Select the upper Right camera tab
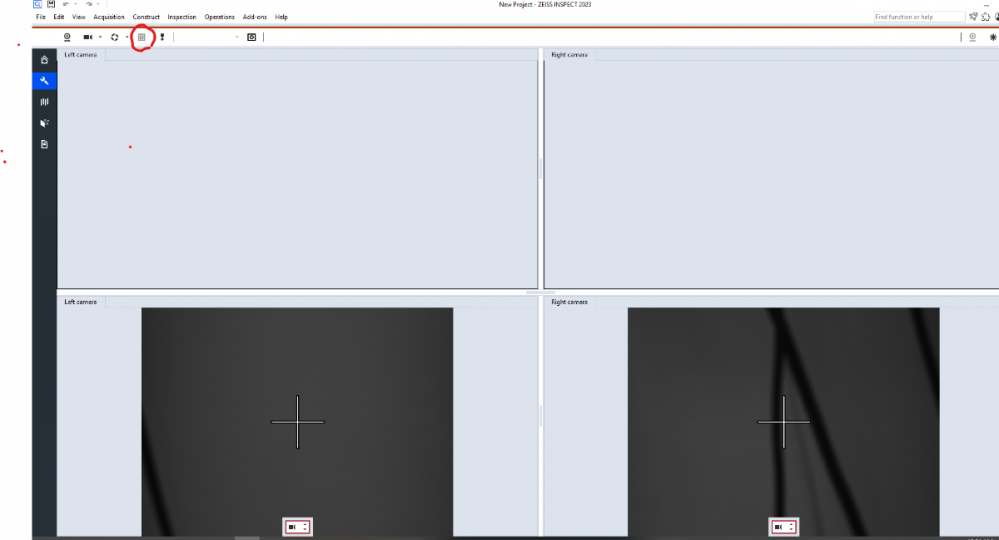999x540 pixels. click(x=570, y=55)
